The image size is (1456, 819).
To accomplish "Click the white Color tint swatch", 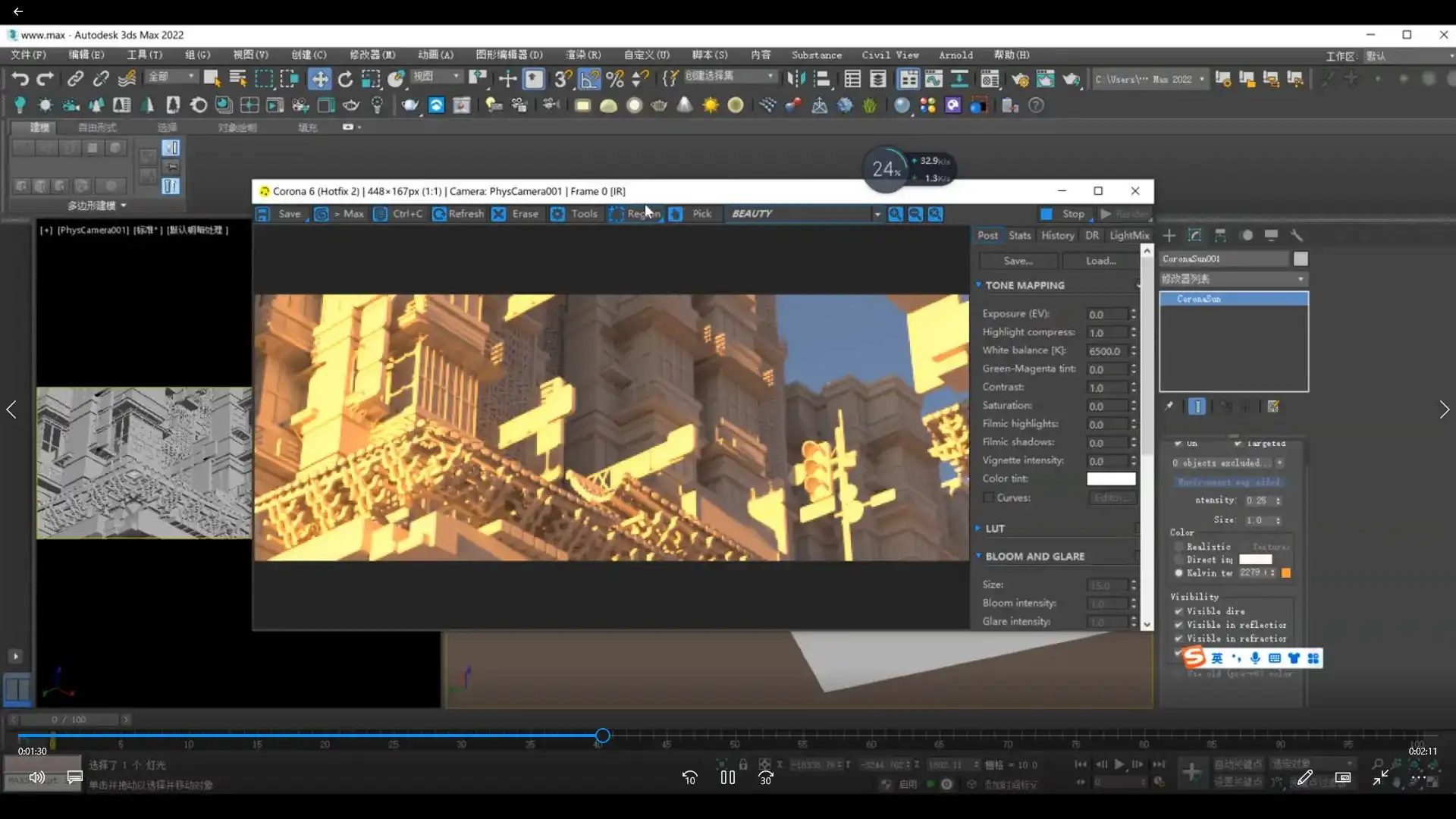I will [1111, 479].
